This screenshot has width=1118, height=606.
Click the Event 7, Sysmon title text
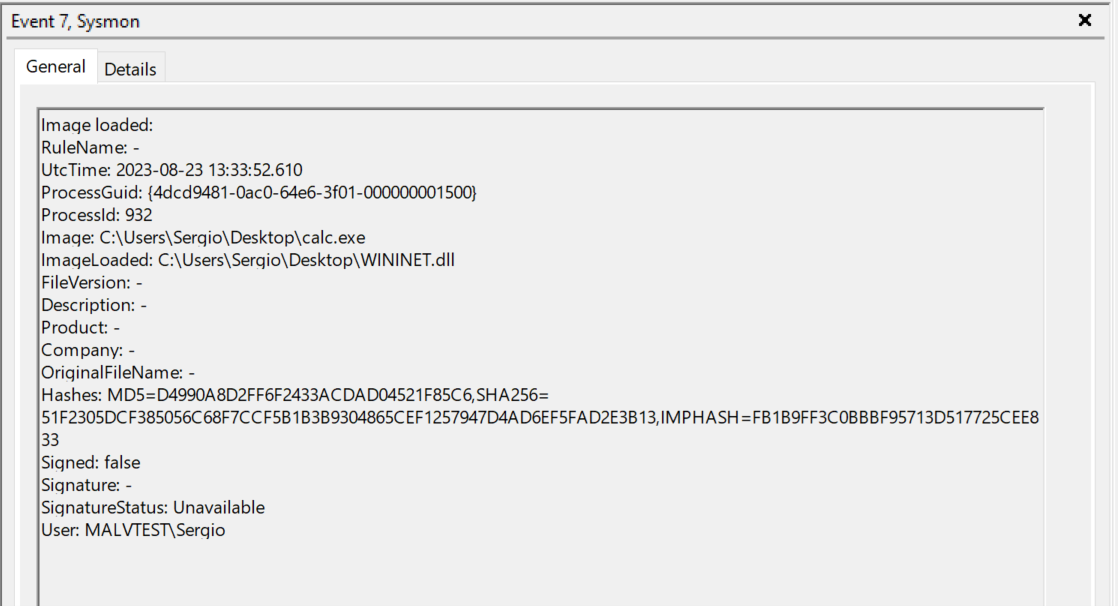tap(75, 21)
